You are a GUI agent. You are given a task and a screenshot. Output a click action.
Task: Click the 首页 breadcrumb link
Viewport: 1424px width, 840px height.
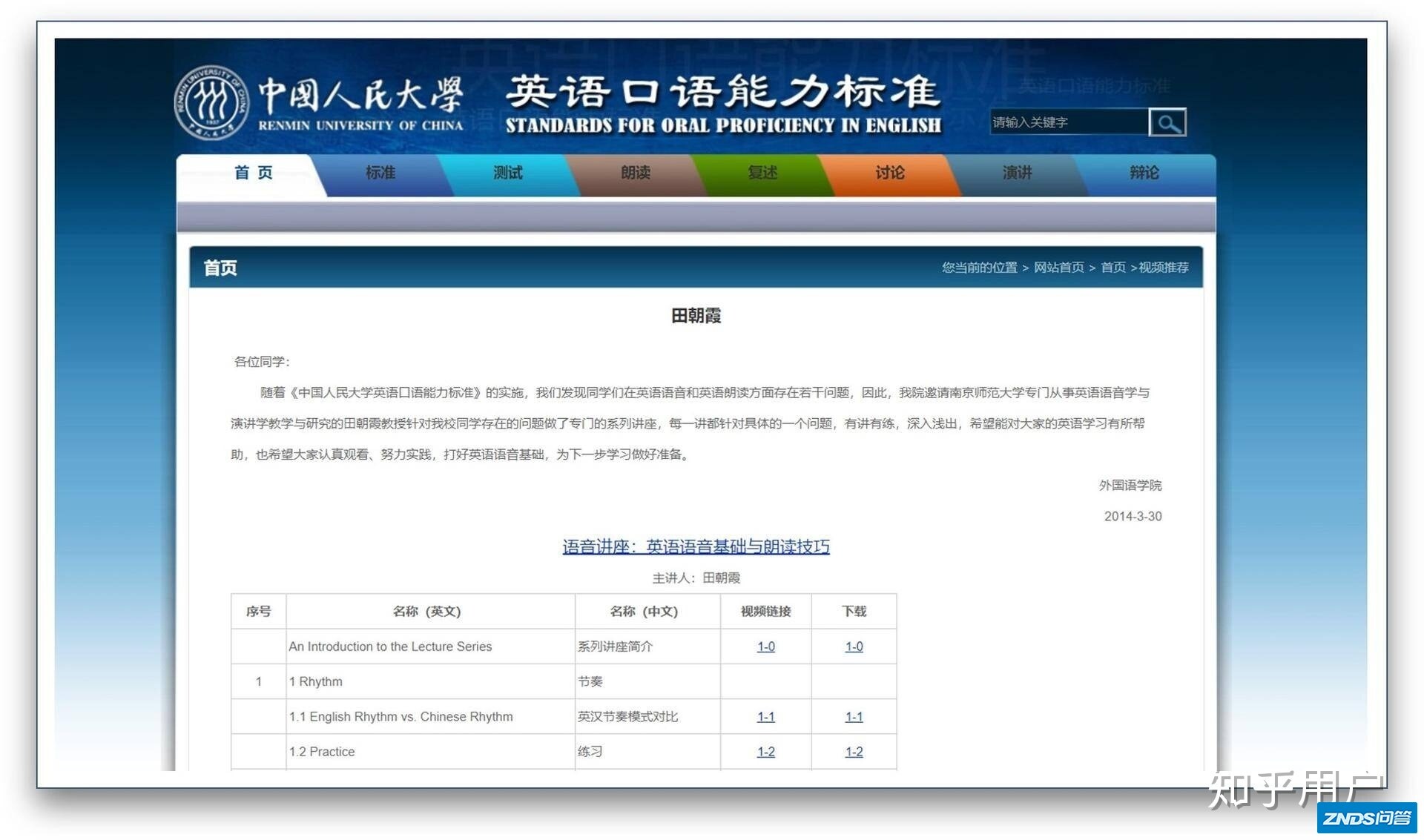pyautogui.click(x=1113, y=268)
